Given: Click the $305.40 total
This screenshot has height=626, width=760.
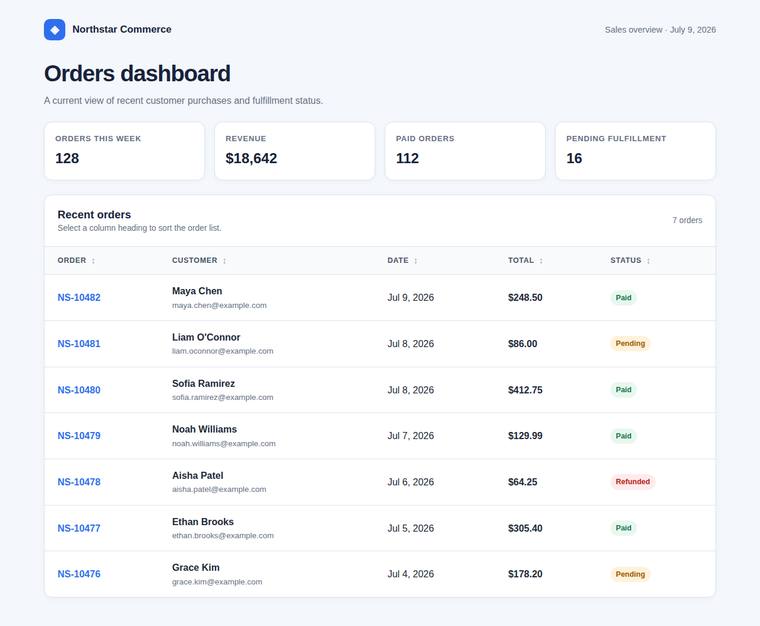Looking at the screenshot, I should tap(525, 528).
